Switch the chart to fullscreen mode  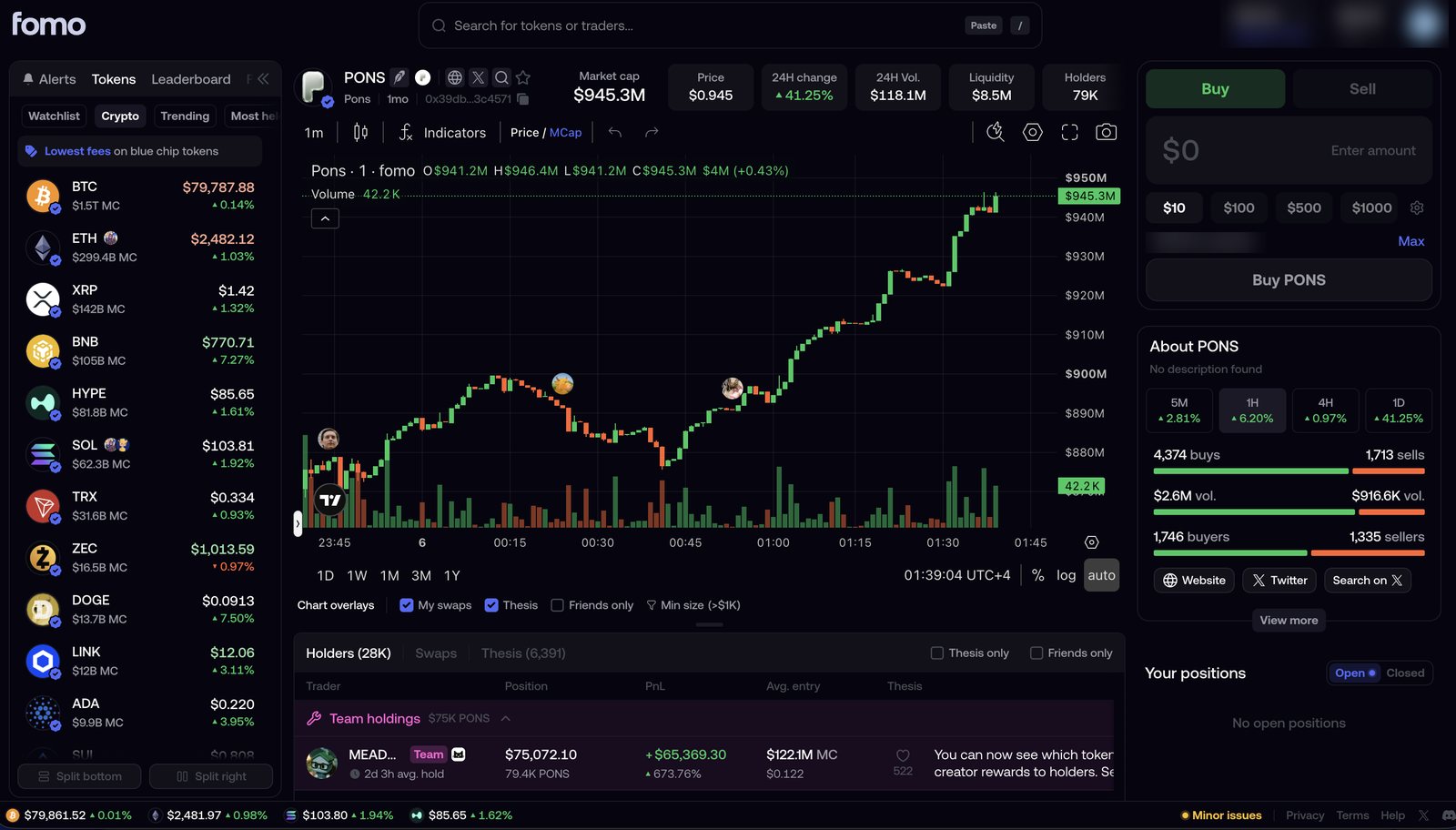point(1069,133)
